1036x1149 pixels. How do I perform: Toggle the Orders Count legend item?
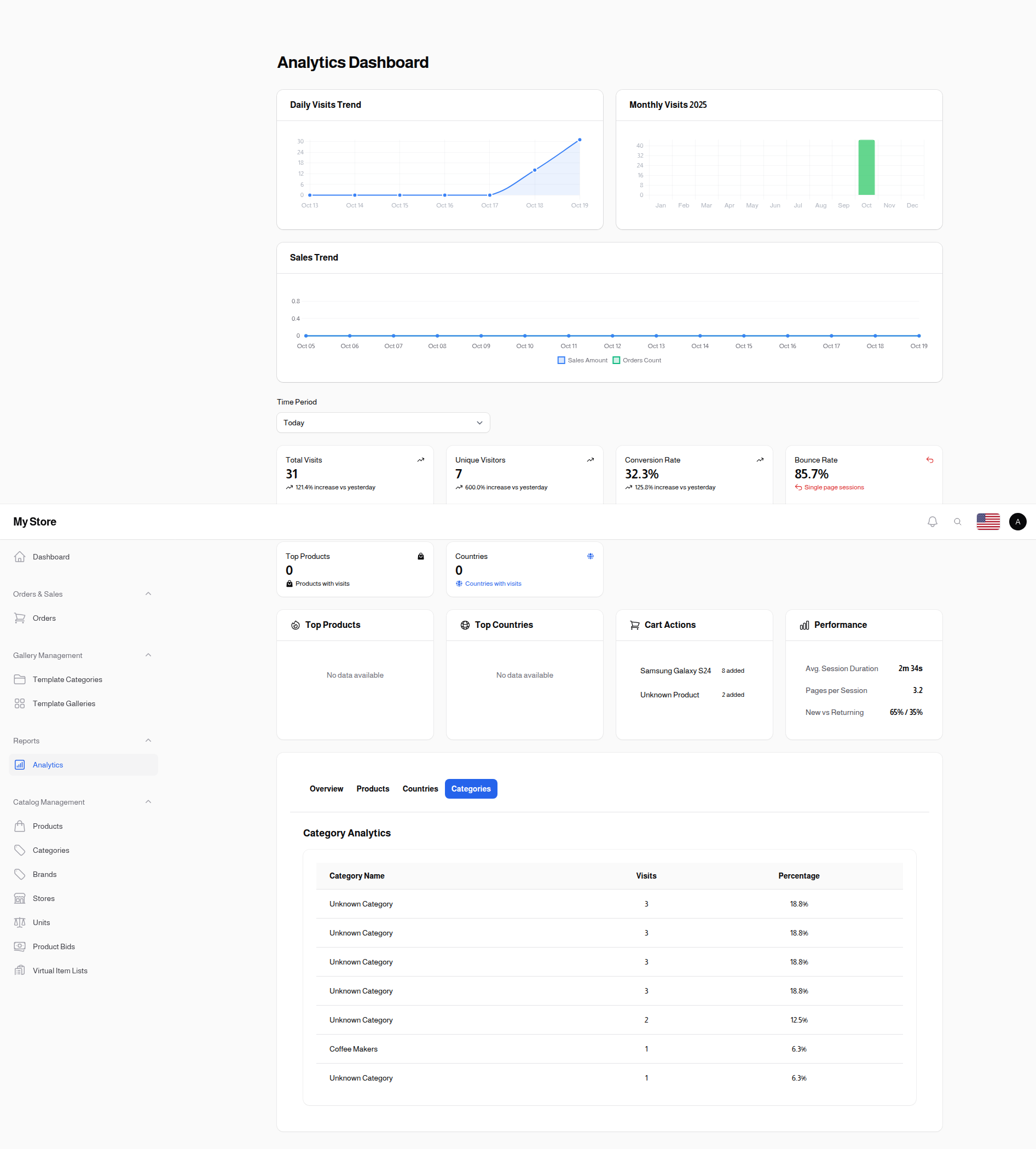[636, 360]
